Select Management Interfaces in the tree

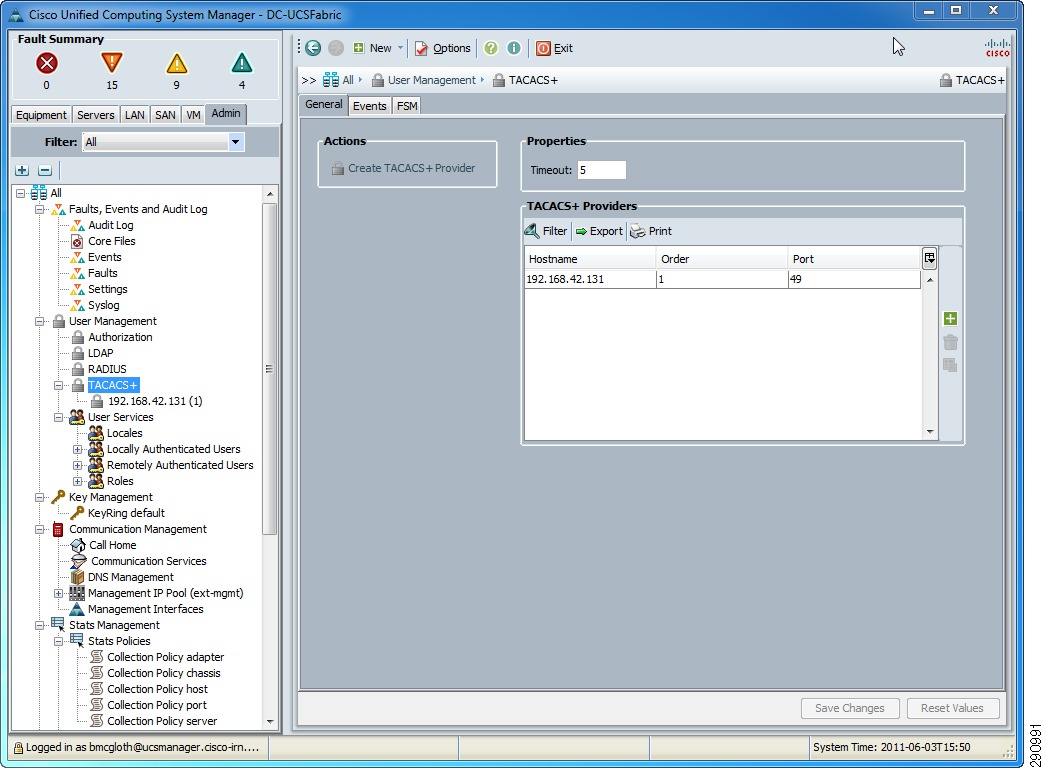tap(146, 609)
